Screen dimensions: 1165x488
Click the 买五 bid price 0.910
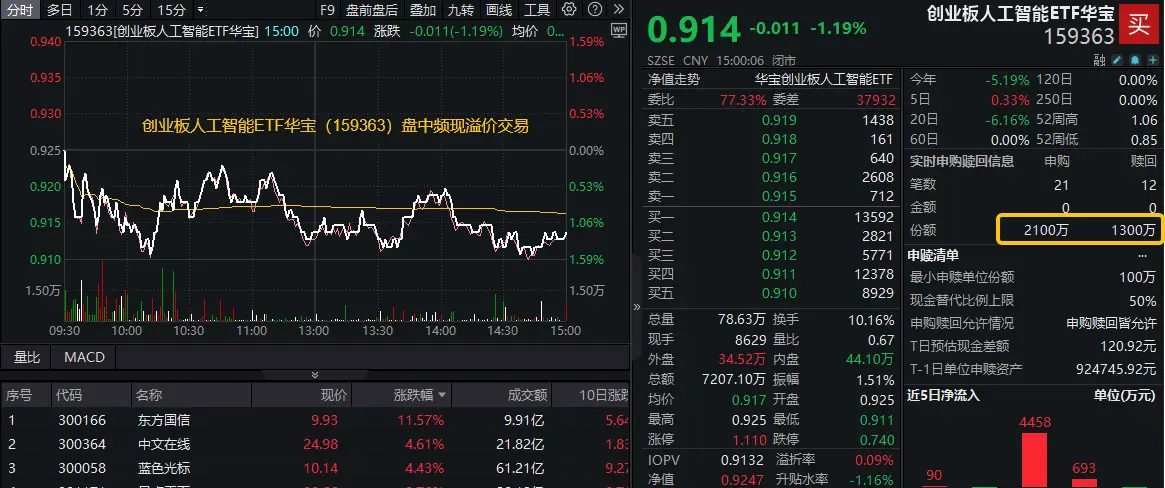click(x=779, y=293)
